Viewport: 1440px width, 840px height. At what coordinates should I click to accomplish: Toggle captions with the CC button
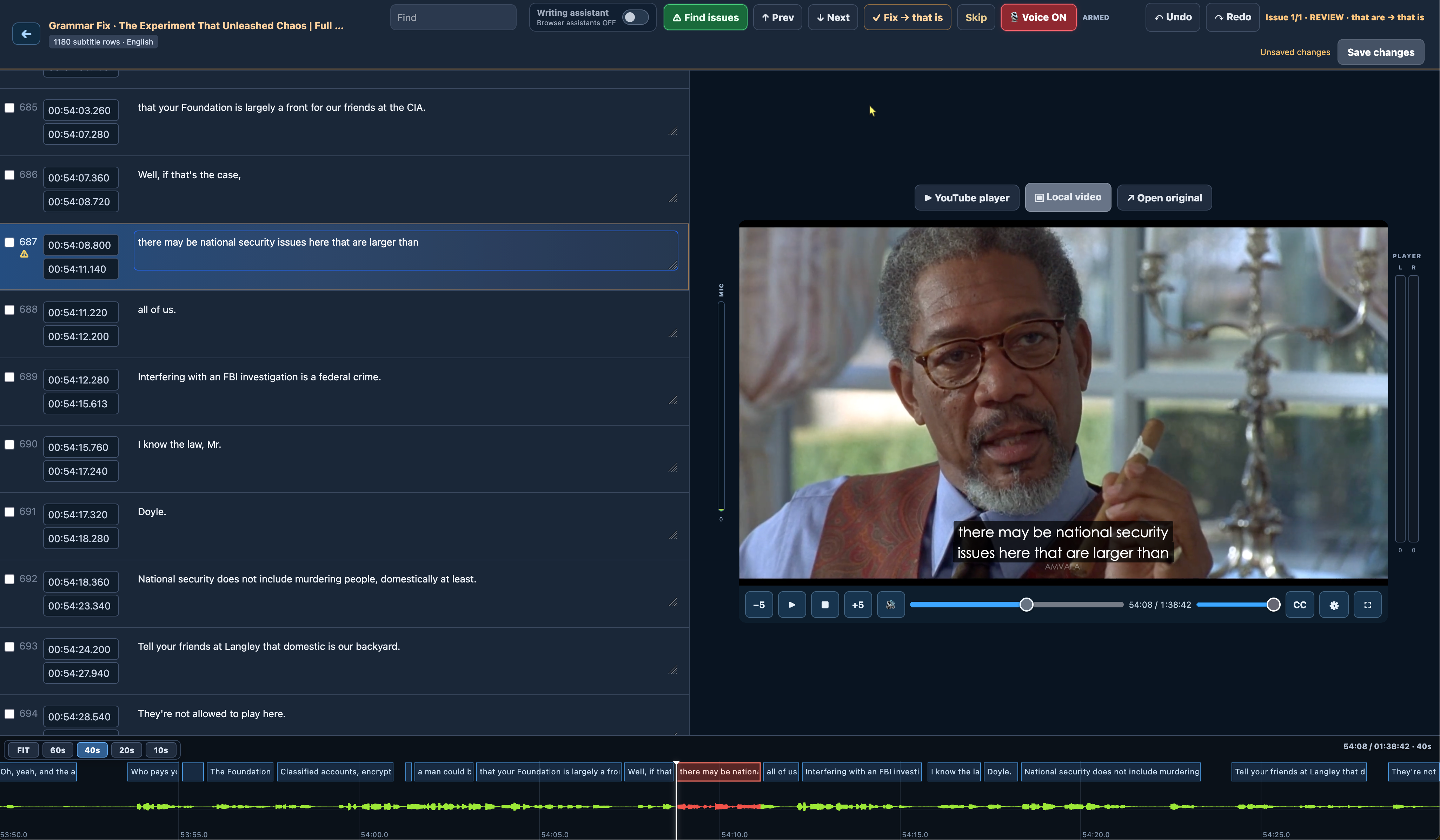pyautogui.click(x=1300, y=605)
